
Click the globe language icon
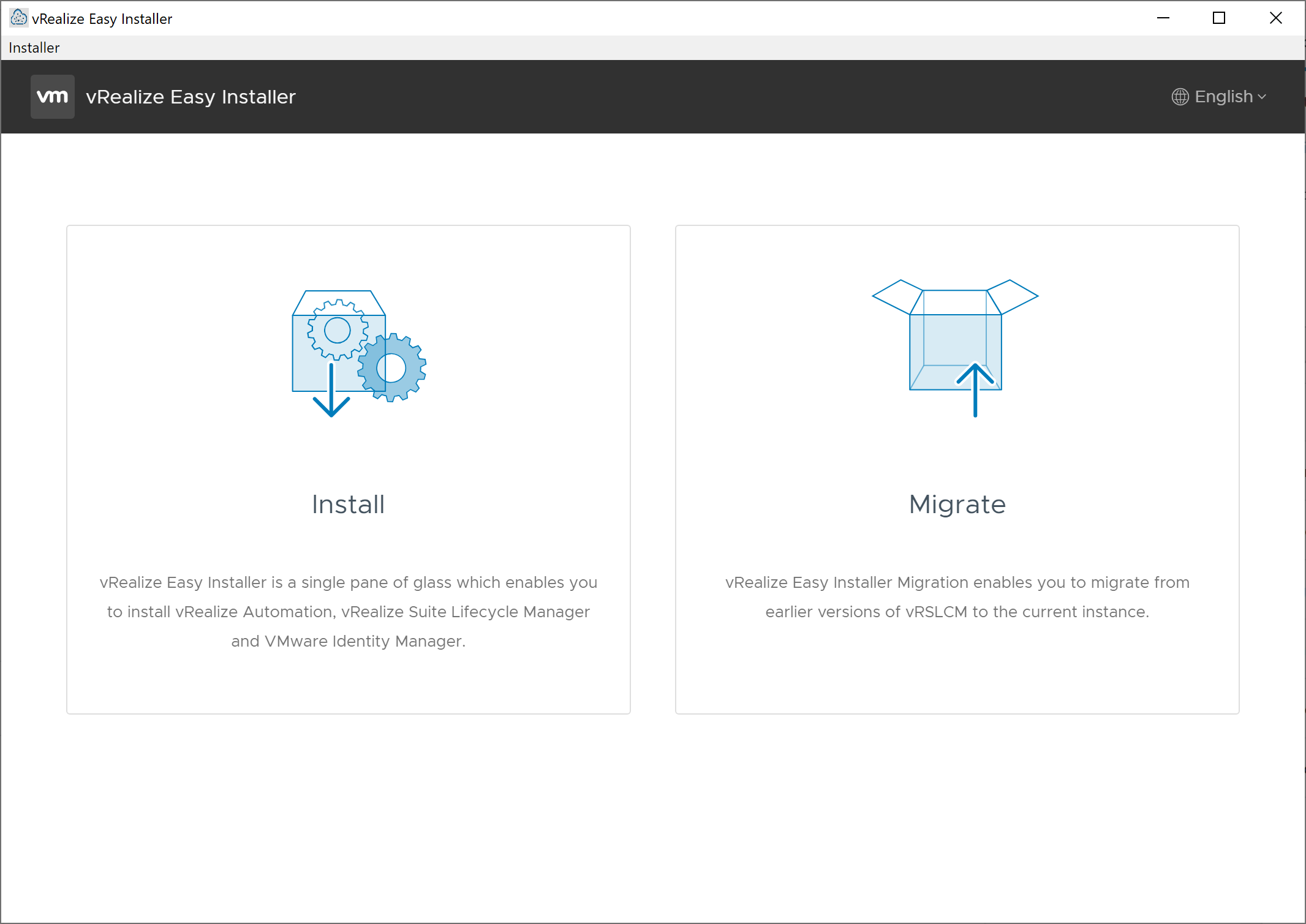tap(1180, 97)
